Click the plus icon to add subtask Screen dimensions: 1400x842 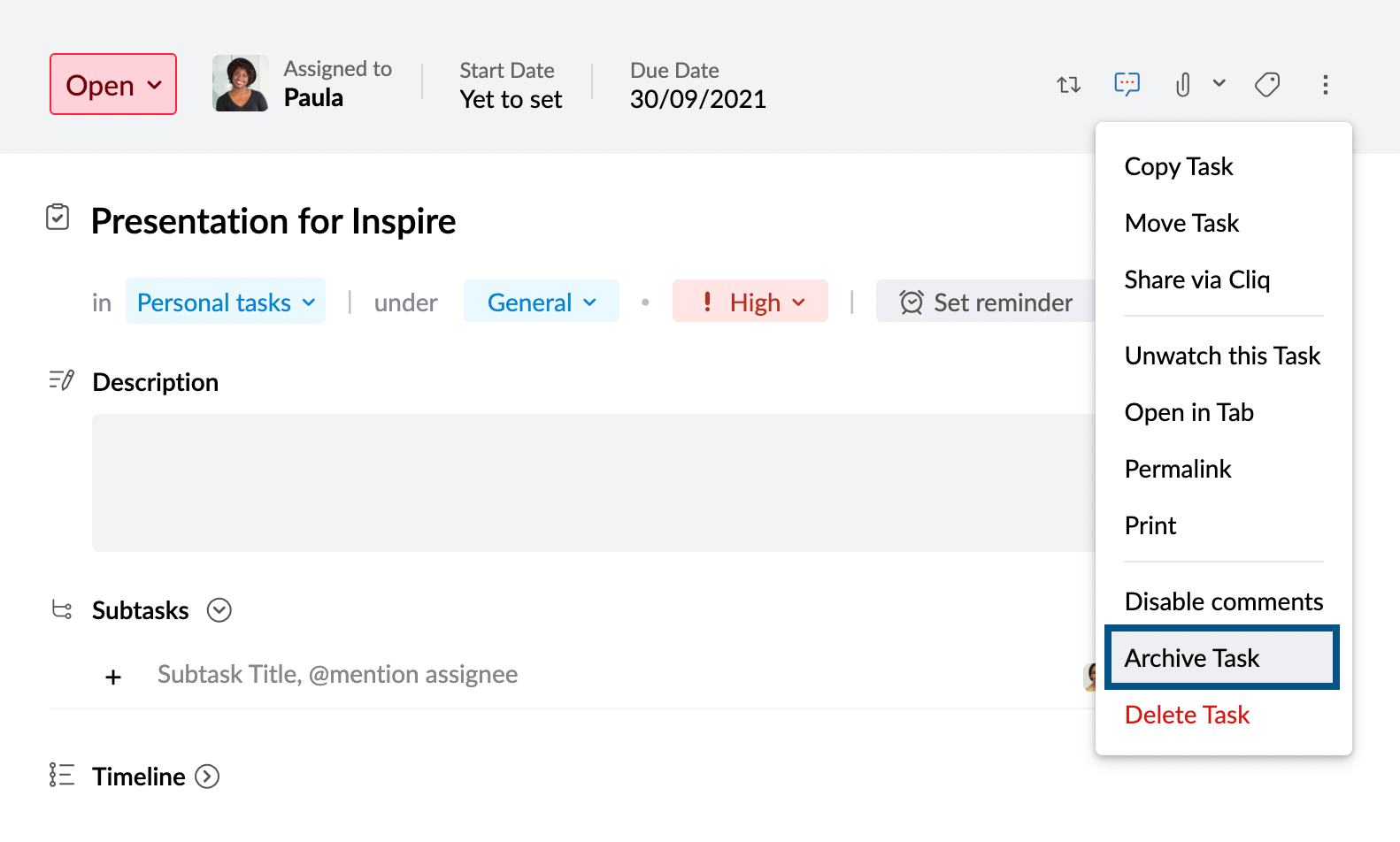click(x=113, y=677)
